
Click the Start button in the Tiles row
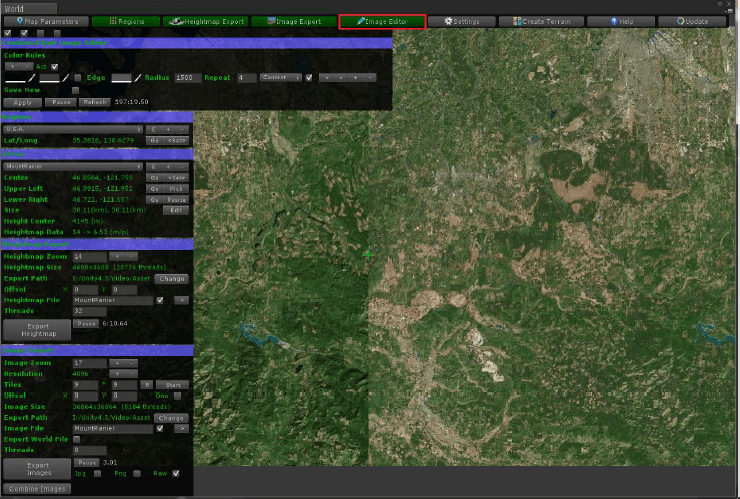click(172, 385)
